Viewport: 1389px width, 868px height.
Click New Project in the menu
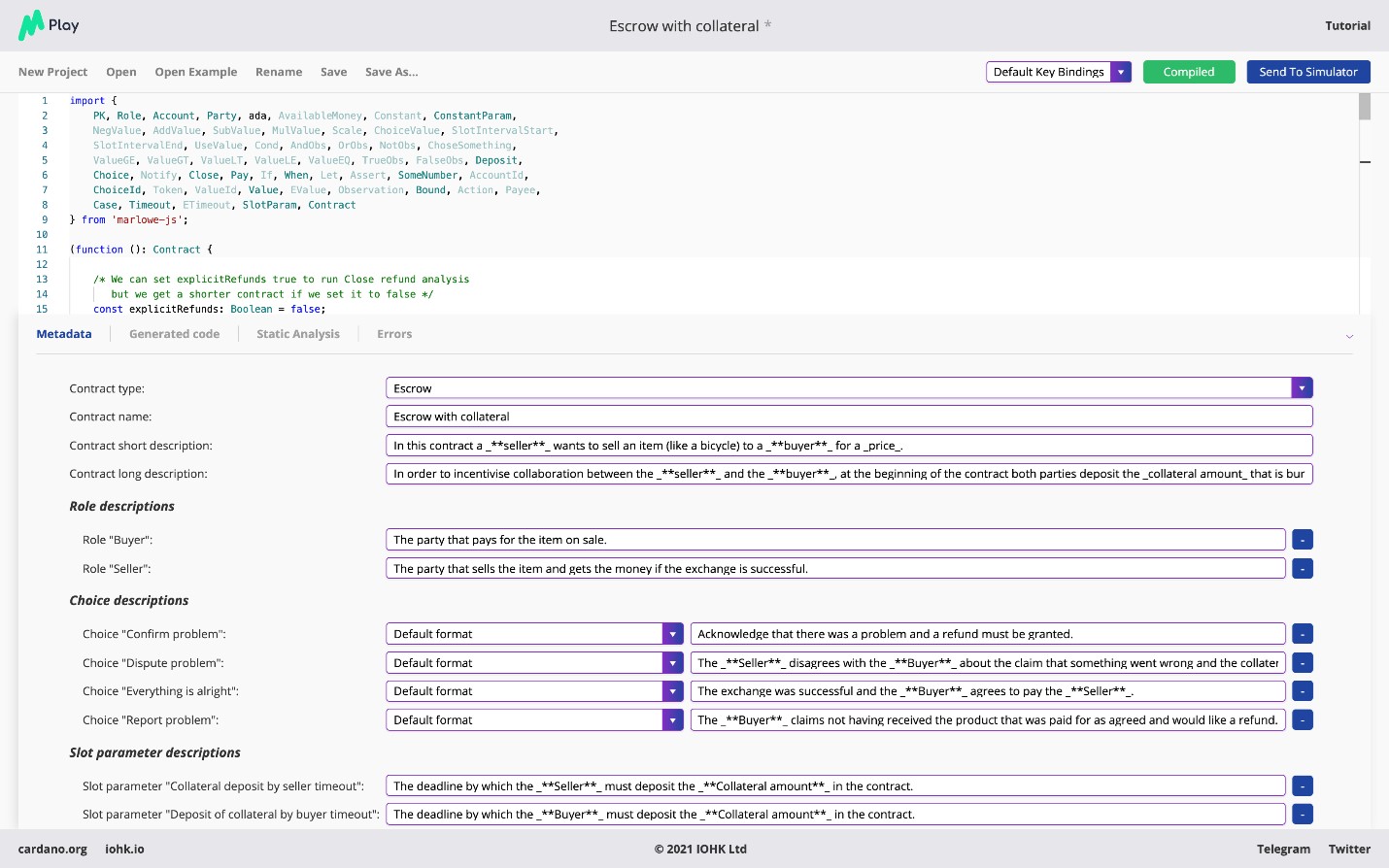53,72
